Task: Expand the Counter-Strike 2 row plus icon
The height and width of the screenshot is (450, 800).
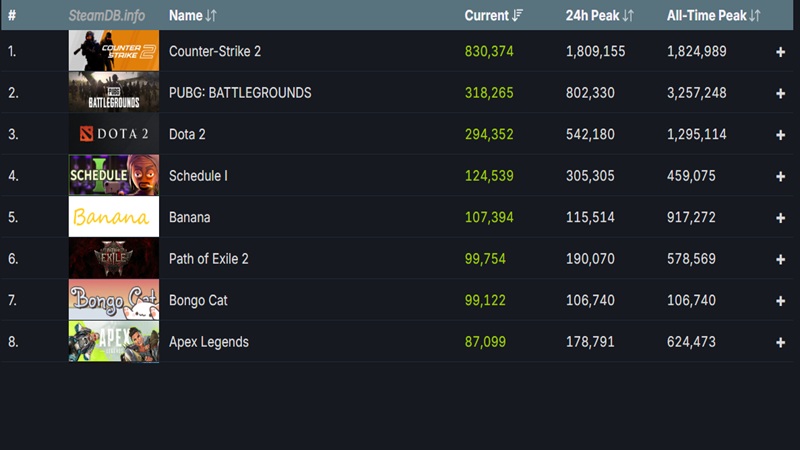Action: 780,52
